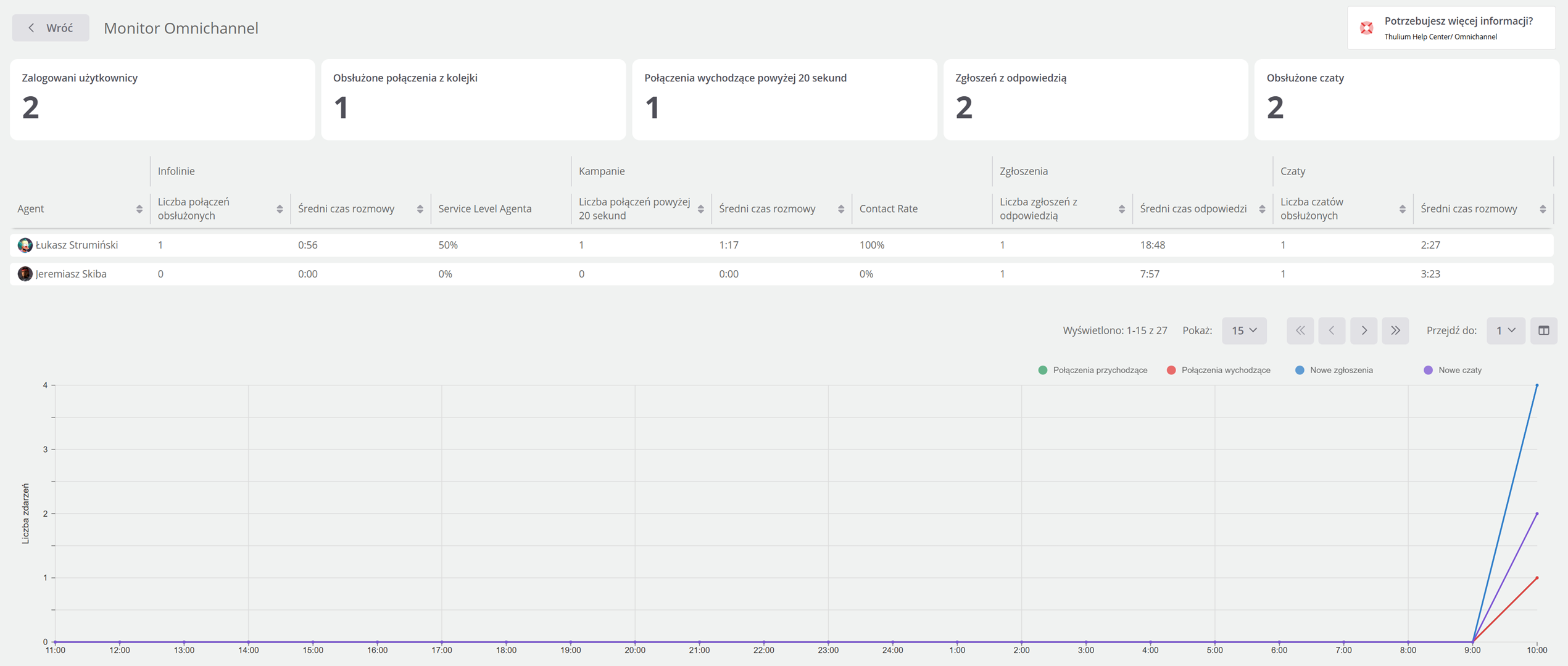Screen dimensions: 1568x666
Task: Jump to first page of results
Action: 1300,331
